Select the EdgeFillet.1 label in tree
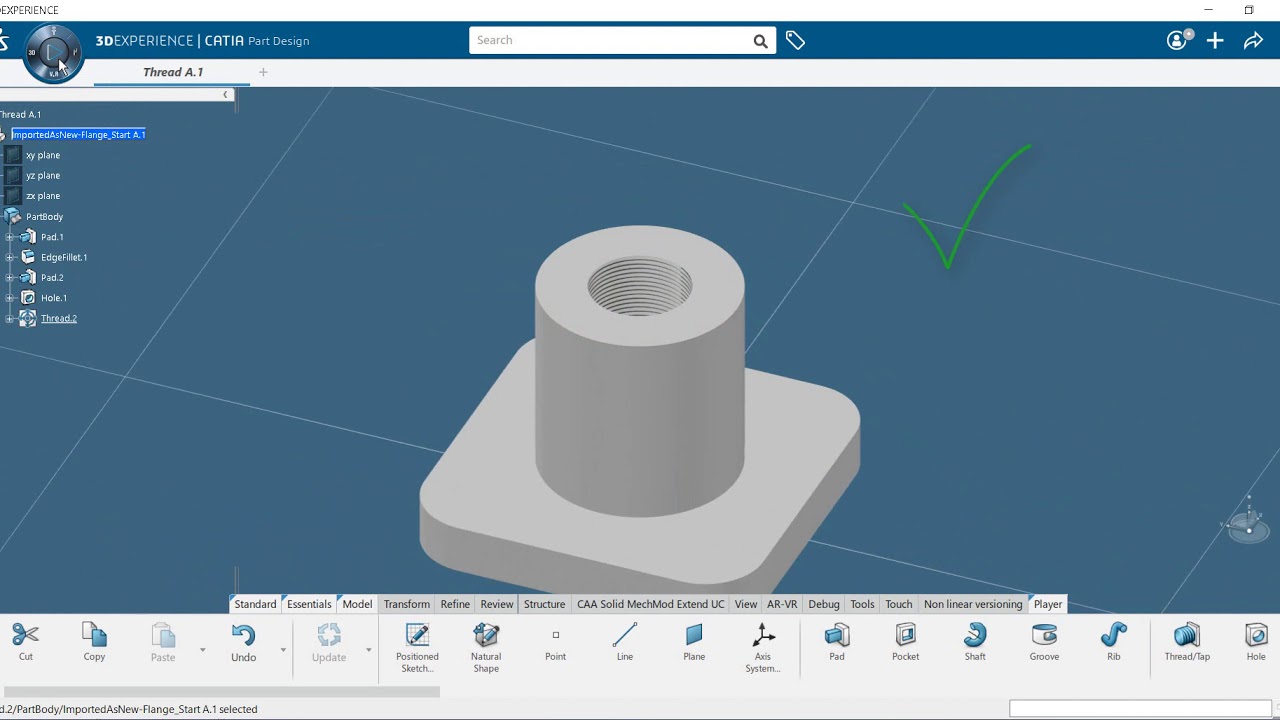The height and width of the screenshot is (720, 1280). pyautogui.click(x=64, y=257)
